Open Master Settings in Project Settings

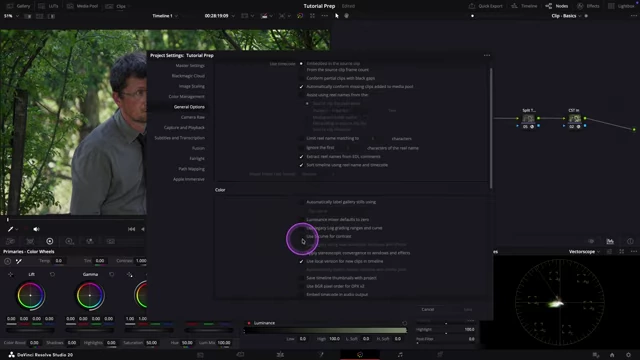[190, 66]
